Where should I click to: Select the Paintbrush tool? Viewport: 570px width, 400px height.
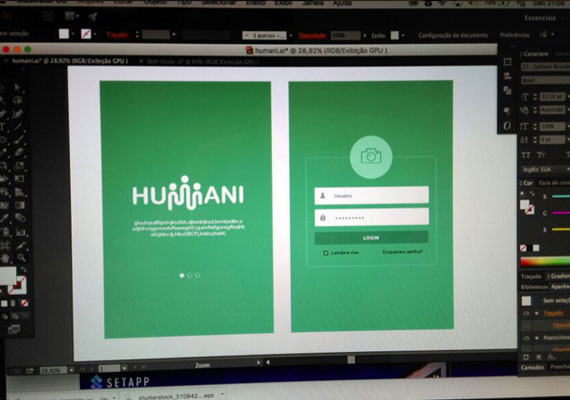pos(19,140)
